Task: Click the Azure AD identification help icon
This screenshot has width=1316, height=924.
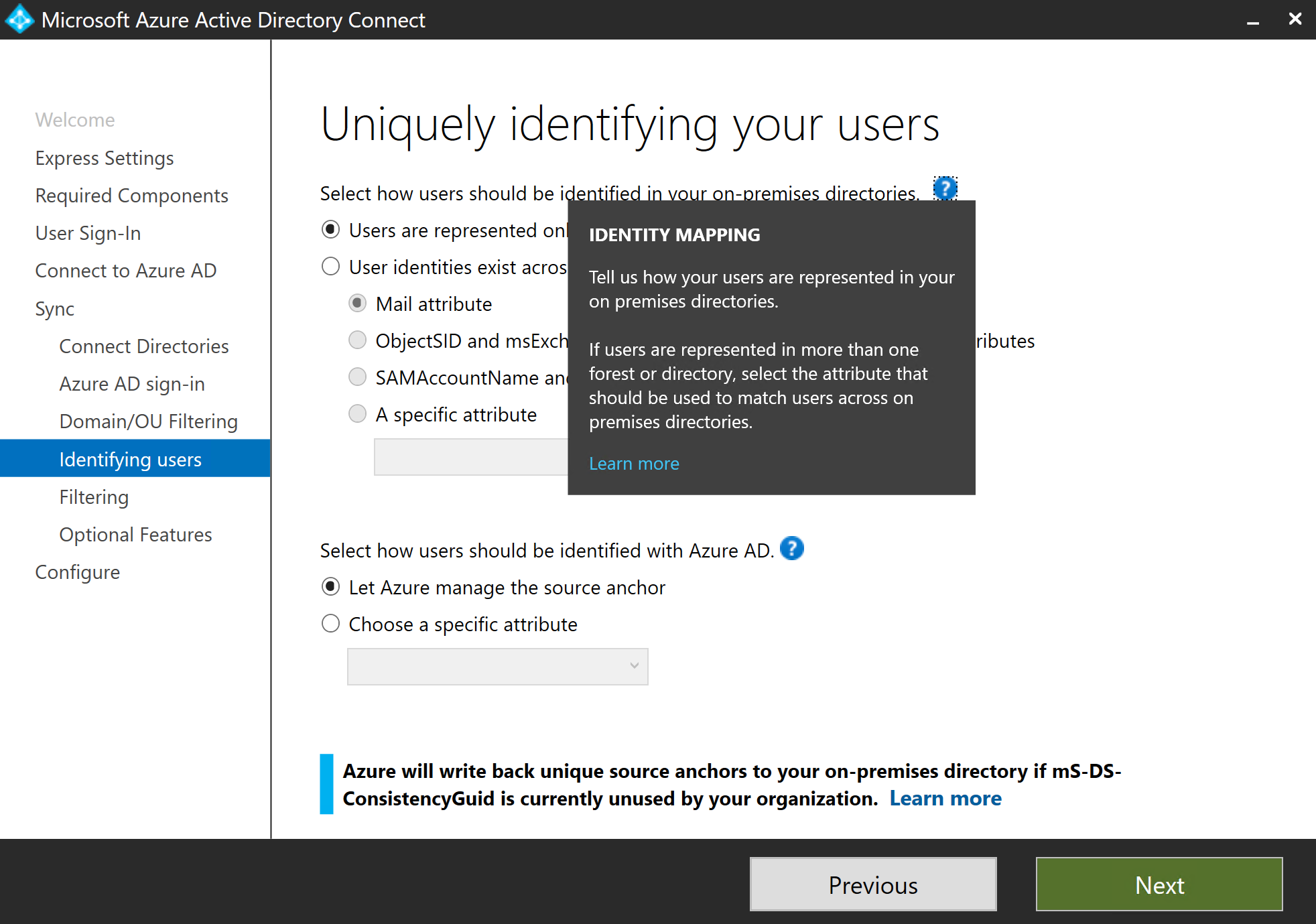Action: 792,549
